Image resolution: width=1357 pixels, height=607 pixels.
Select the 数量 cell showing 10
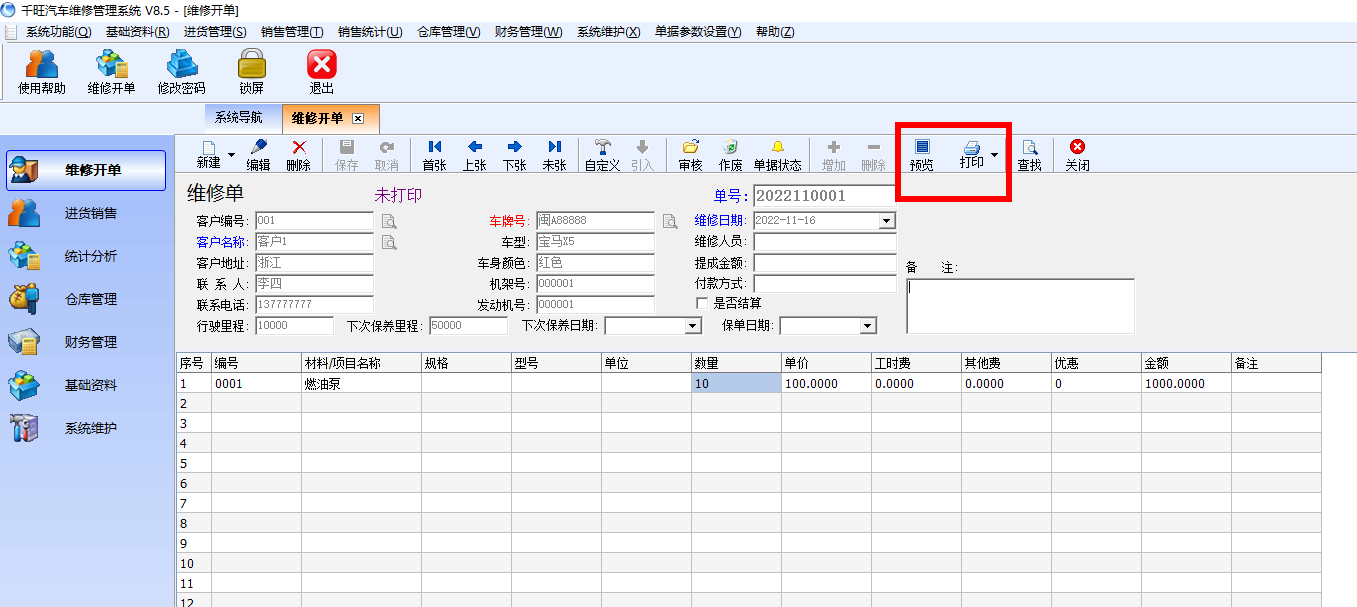tap(736, 383)
